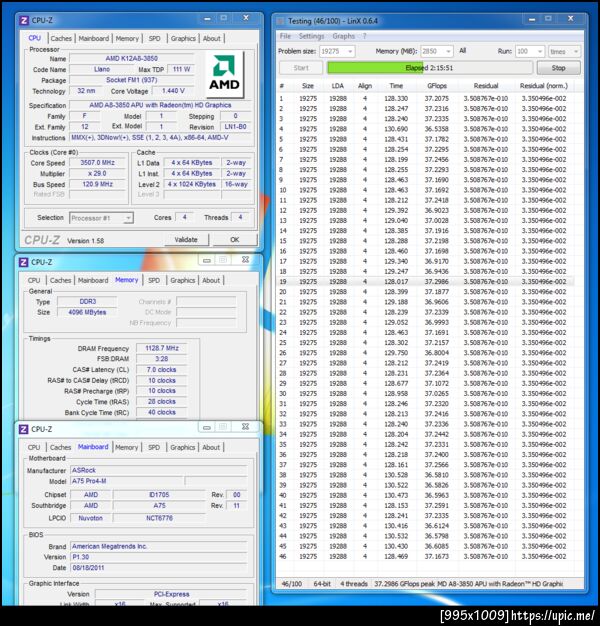Click the CPU-Z icon in the Memory window title bar
Image resolution: width=600 pixels, height=626 pixels.
(24, 262)
